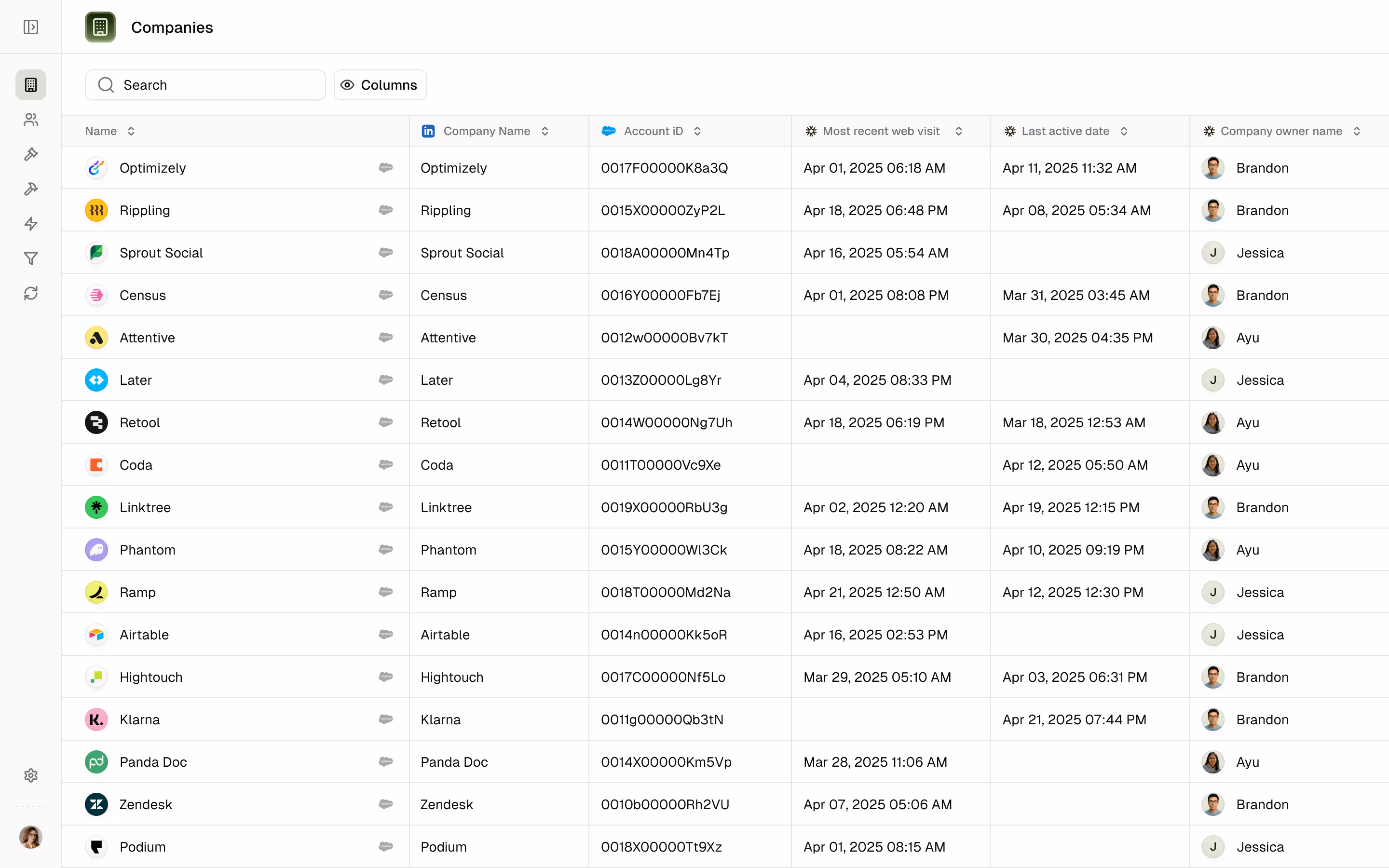Viewport: 1389px width, 868px height.
Task: Click the Ramp logo icon
Action: coord(96,593)
